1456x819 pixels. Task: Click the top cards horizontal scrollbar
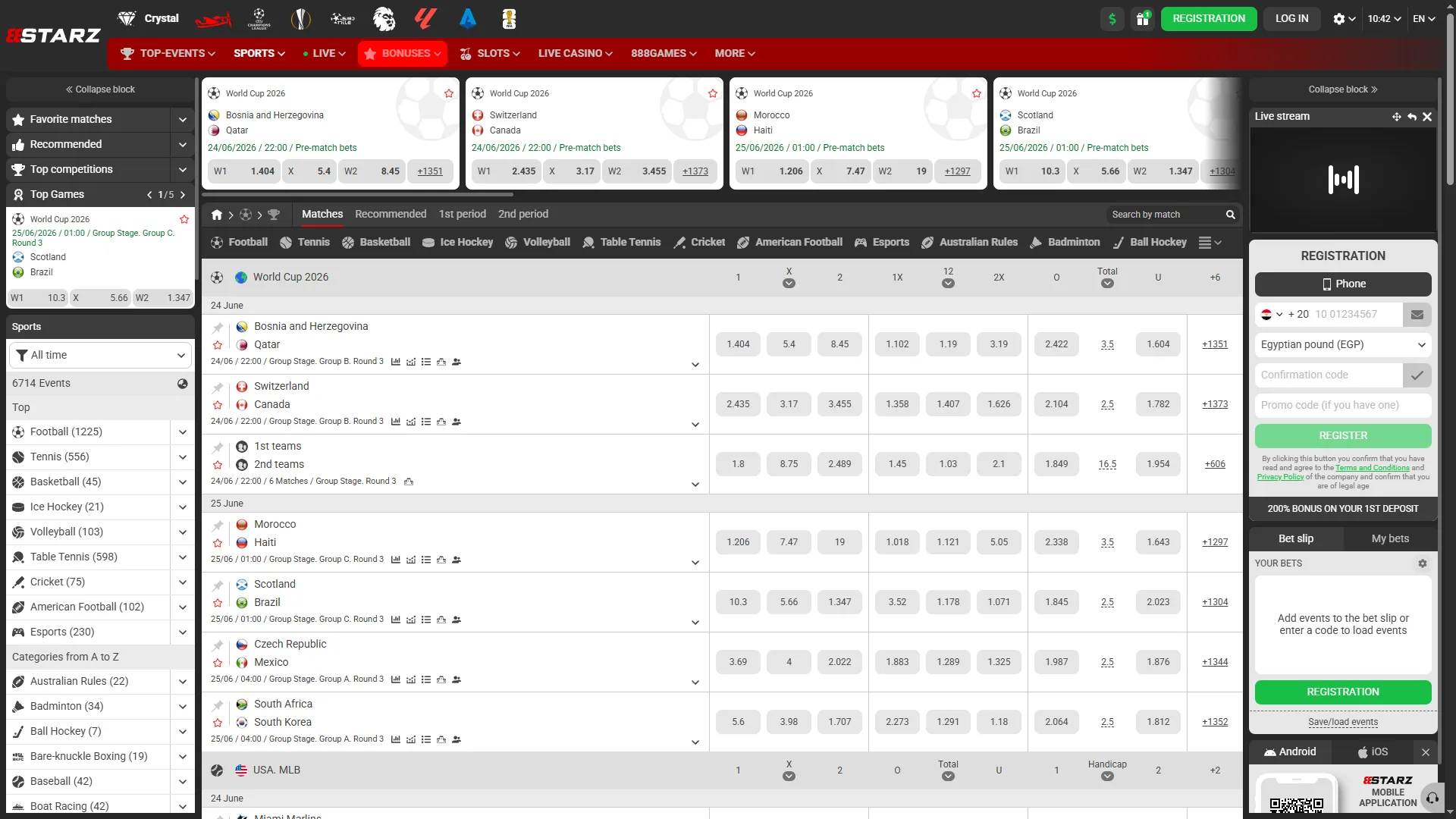point(357,195)
